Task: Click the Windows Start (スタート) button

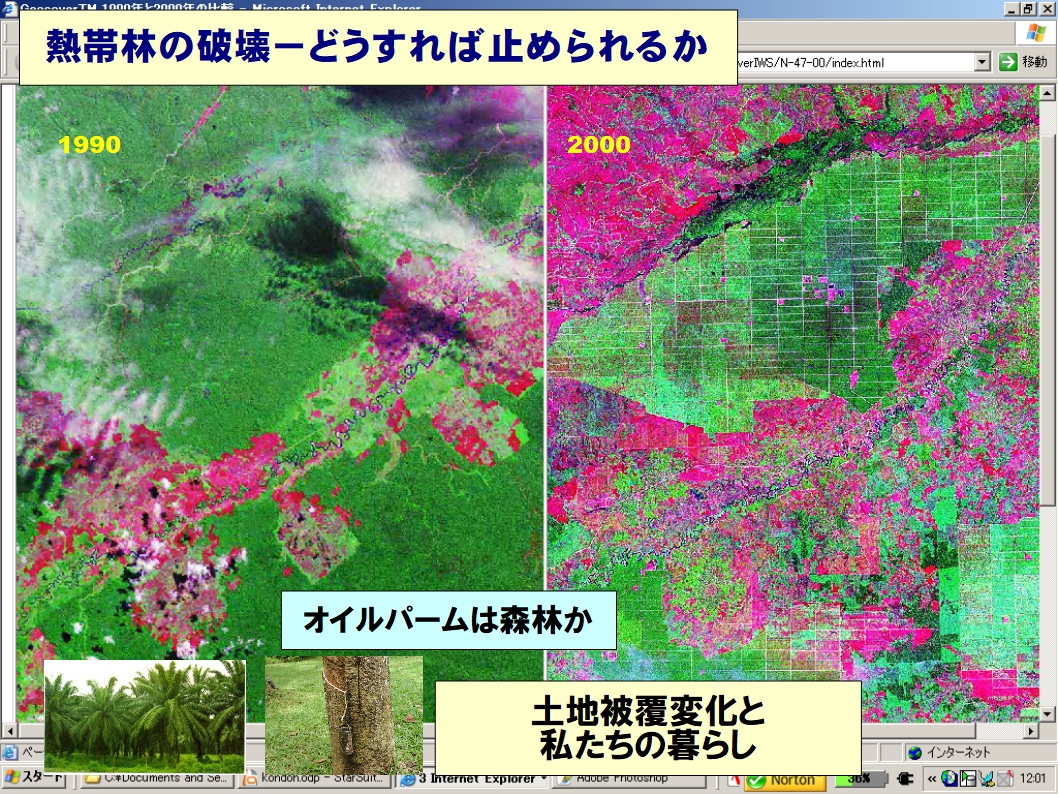Action: 34,778
